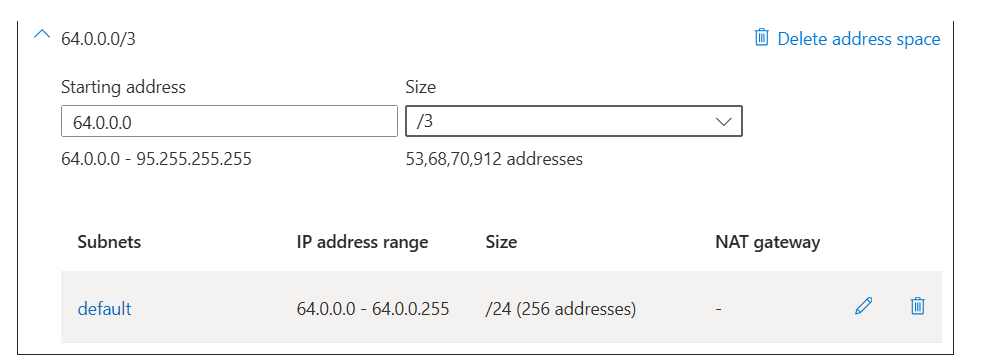Collapse the 64.0.0.0/3 address space chevron
998x364 pixels.
click(41, 35)
